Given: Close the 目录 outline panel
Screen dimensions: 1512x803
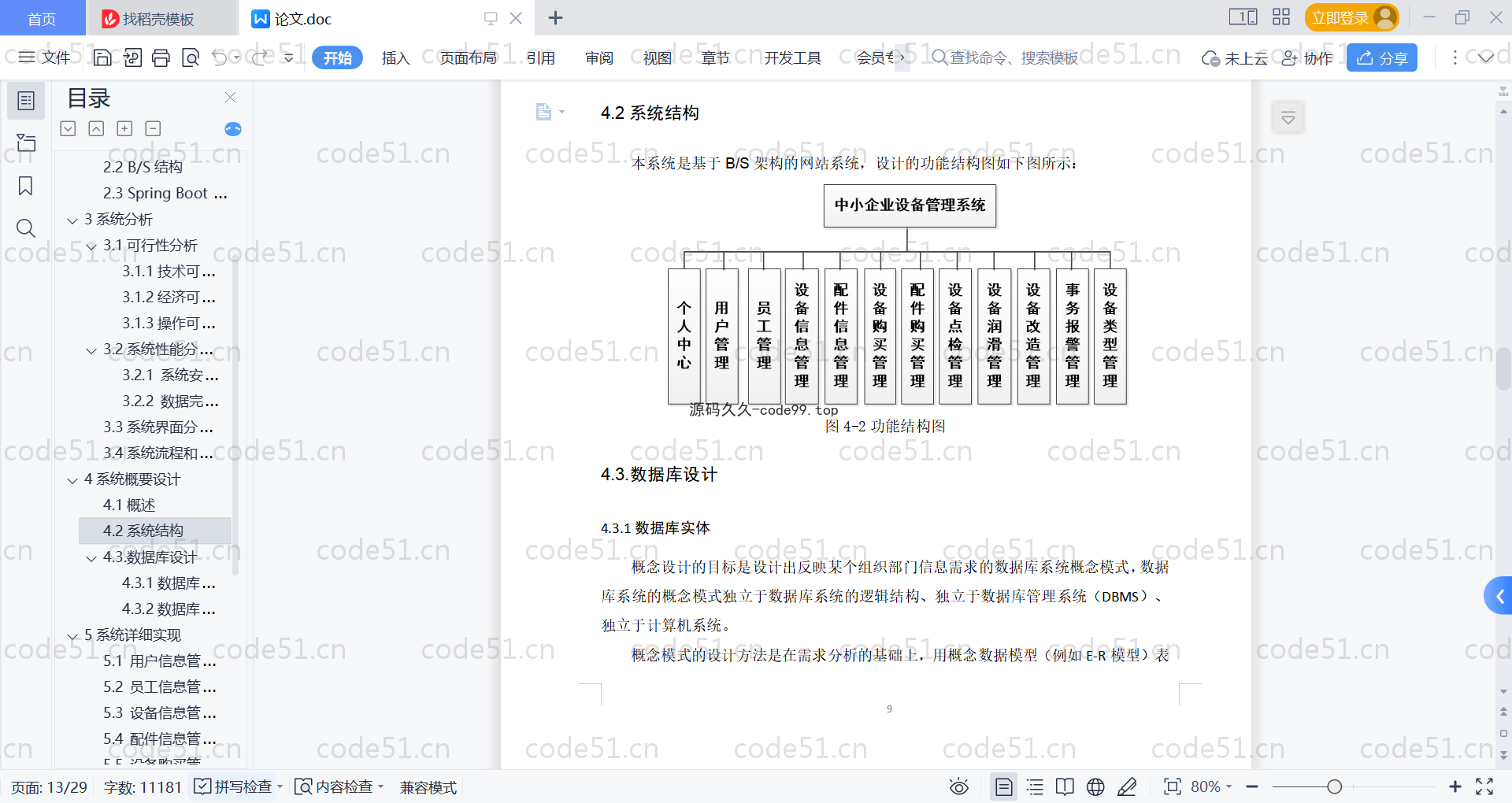Looking at the screenshot, I should 230,97.
